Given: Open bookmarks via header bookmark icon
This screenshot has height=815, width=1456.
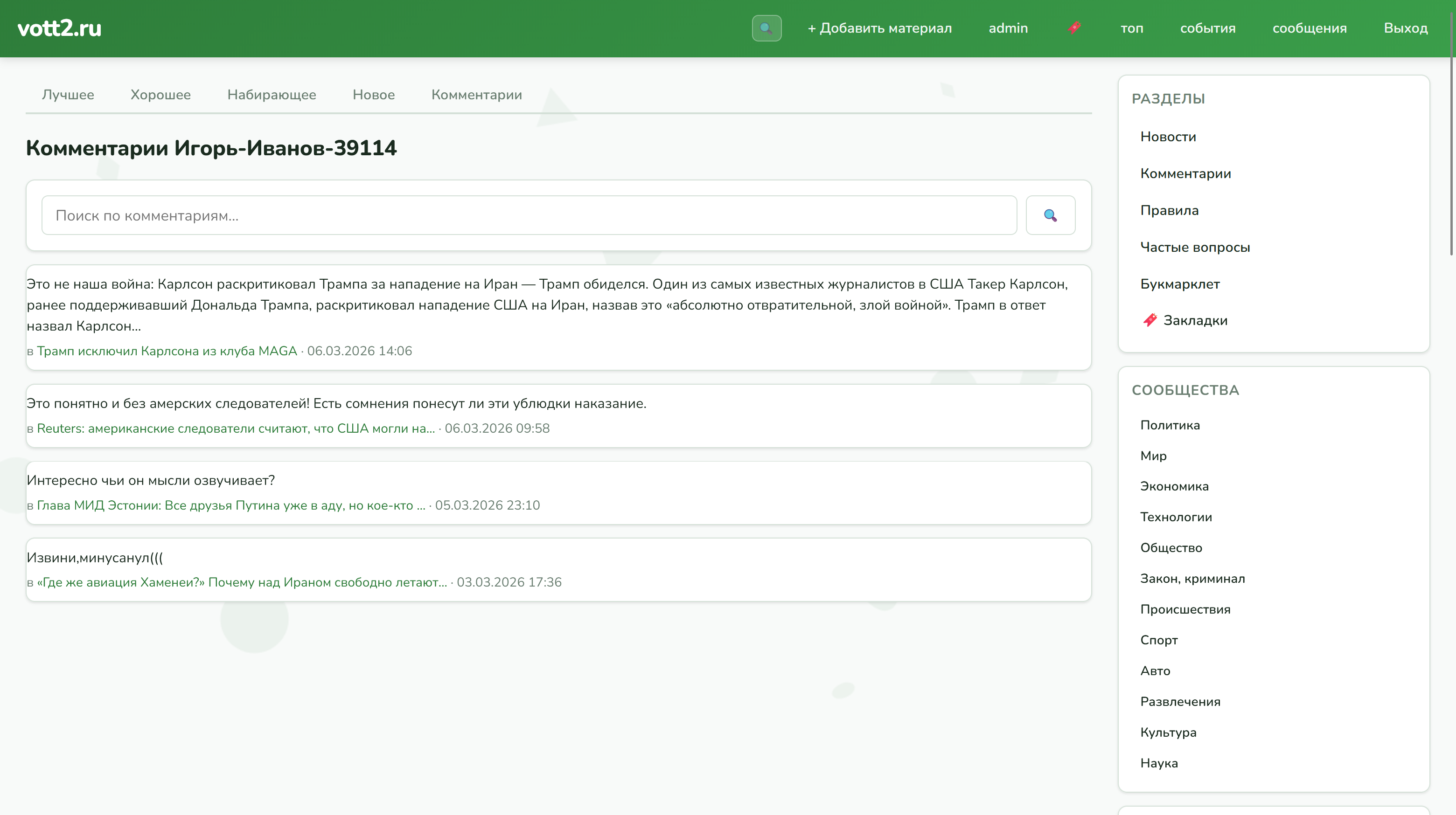Looking at the screenshot, I should tap(1074, 28).
